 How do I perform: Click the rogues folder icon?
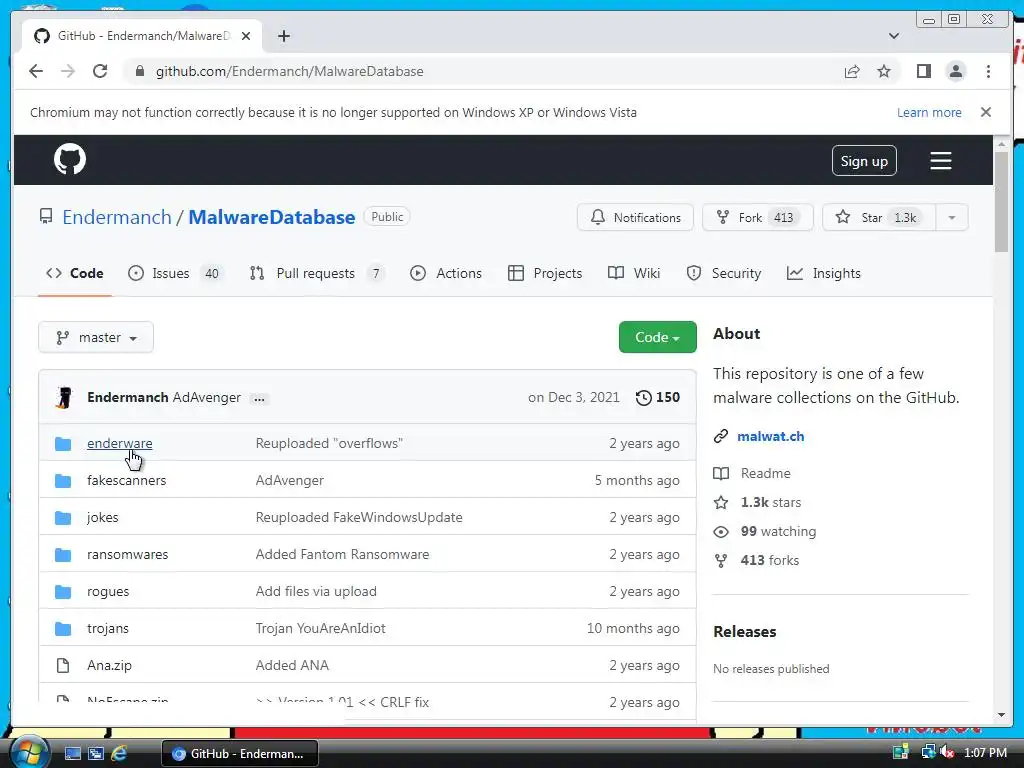point(63,592)
